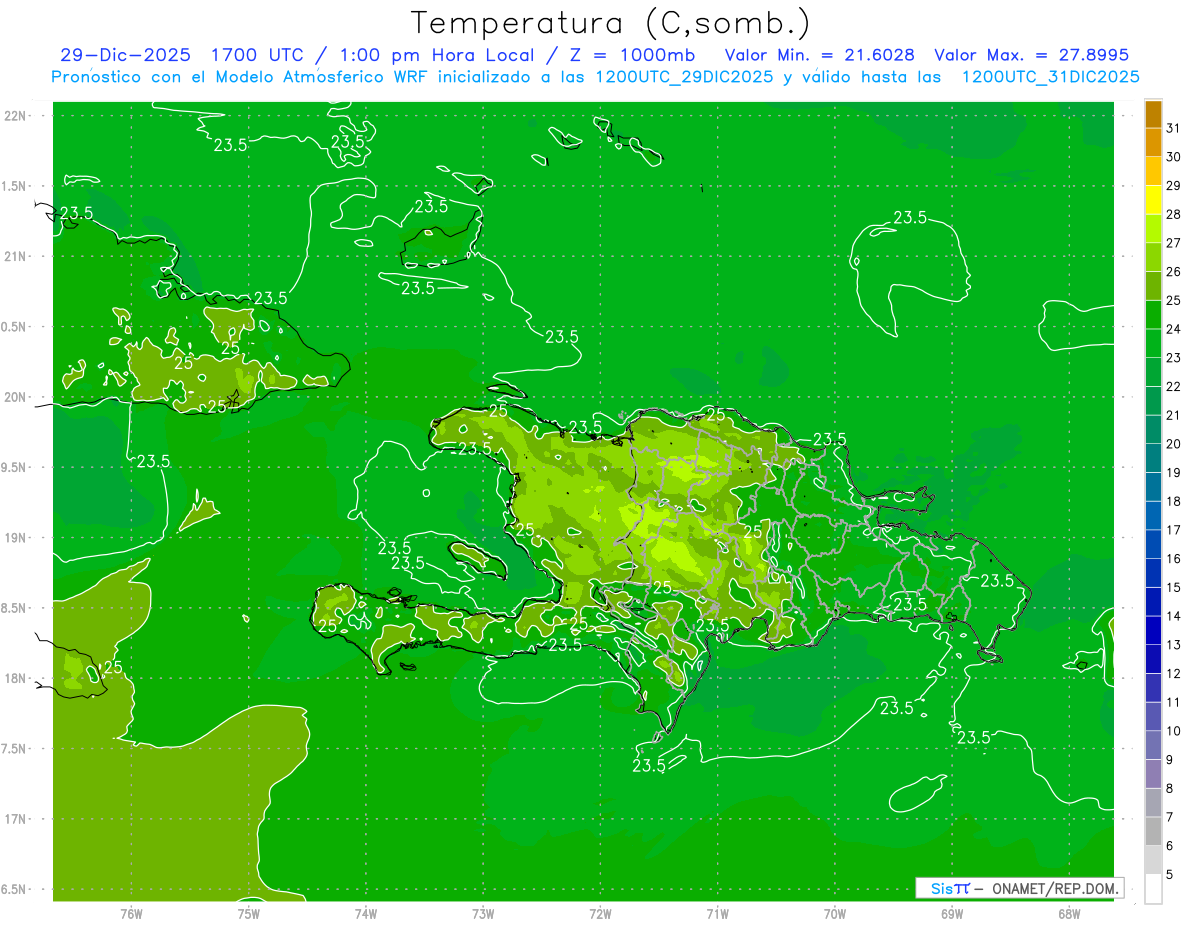Click the 69W longitude axis label
Screen dimensions: 1200x927
pyautogui.click(x=952, y=914)
